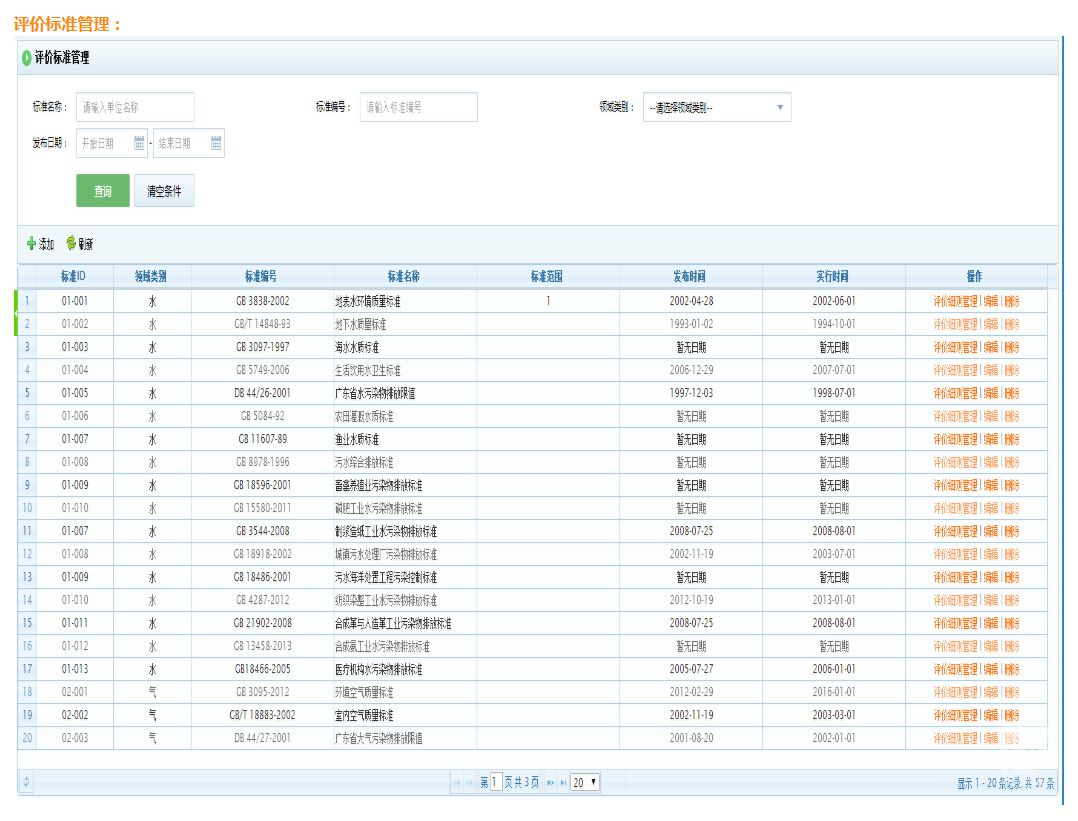Click the 清空条件 (Clear) button

tap(164, 191)
